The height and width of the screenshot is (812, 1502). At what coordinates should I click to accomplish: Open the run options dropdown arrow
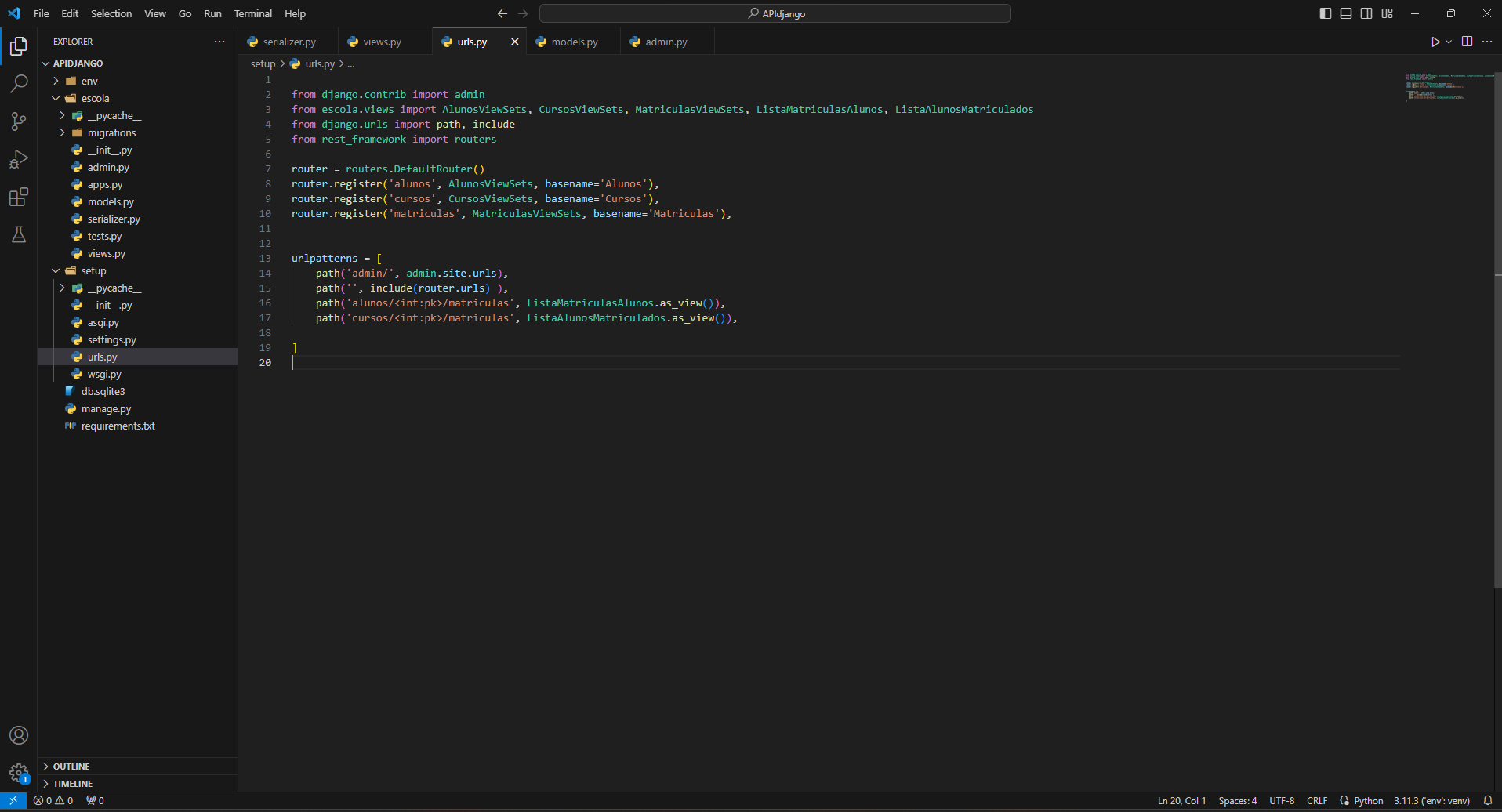[1449, 42]
